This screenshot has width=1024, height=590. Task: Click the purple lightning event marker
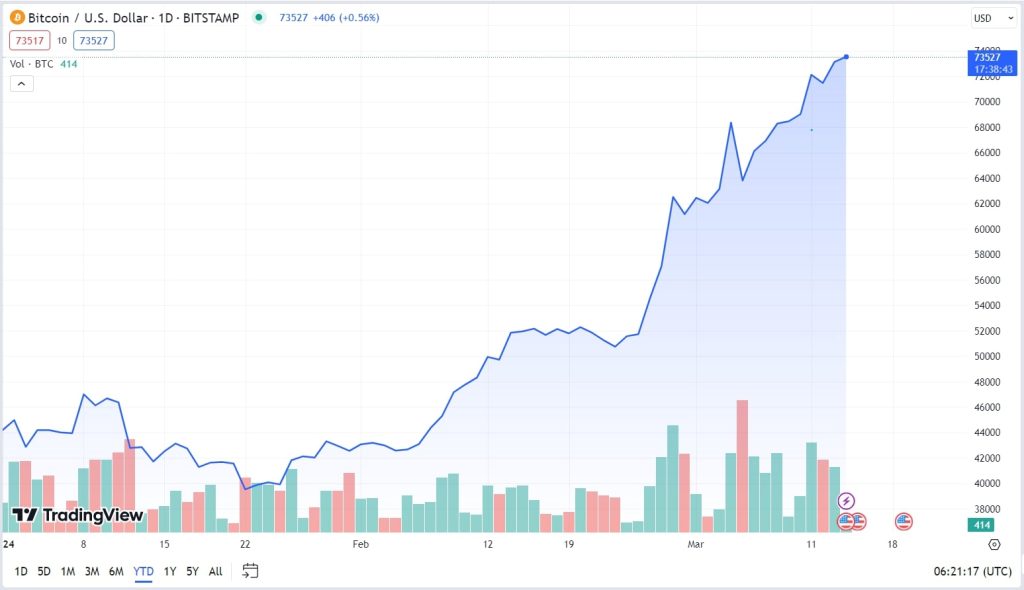point(846,500)
